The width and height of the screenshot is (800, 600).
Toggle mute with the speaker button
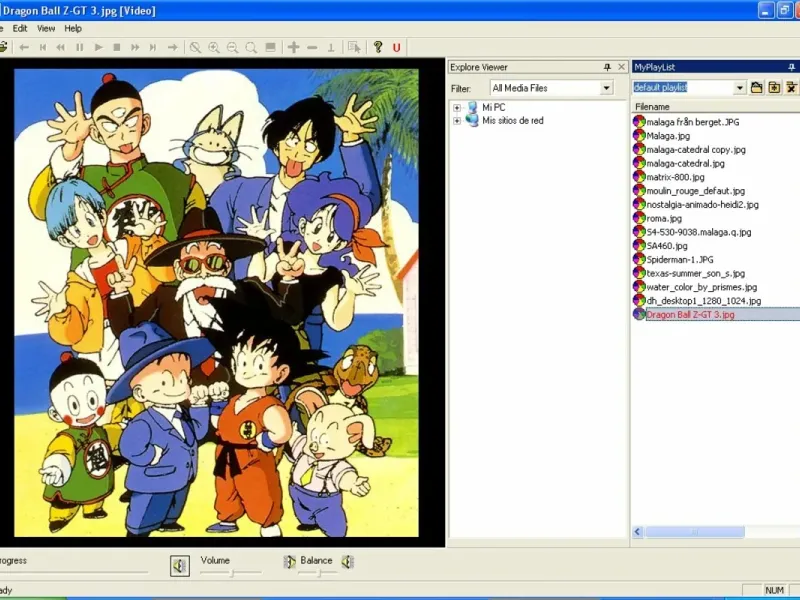tap(180, 566)
